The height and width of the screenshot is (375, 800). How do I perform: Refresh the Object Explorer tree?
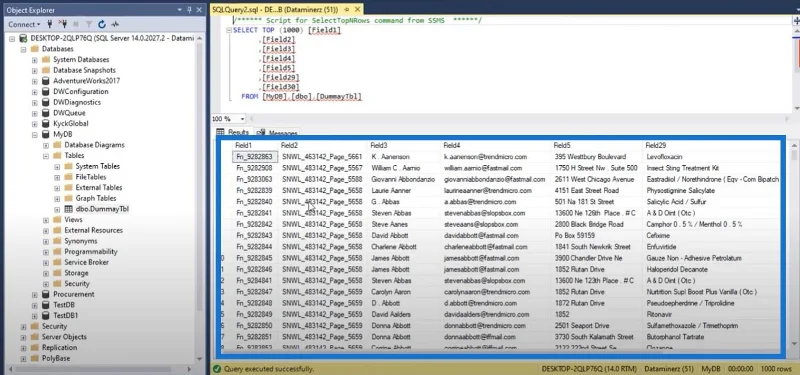102,24
